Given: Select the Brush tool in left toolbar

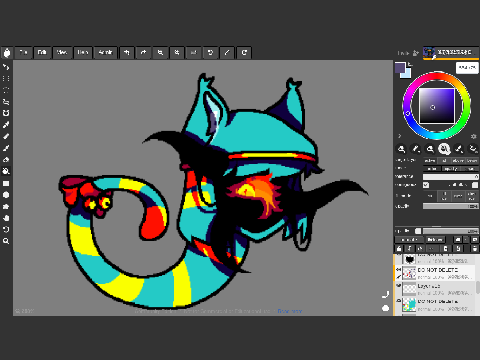Looking at the screenshot, I should pos(6,148).
